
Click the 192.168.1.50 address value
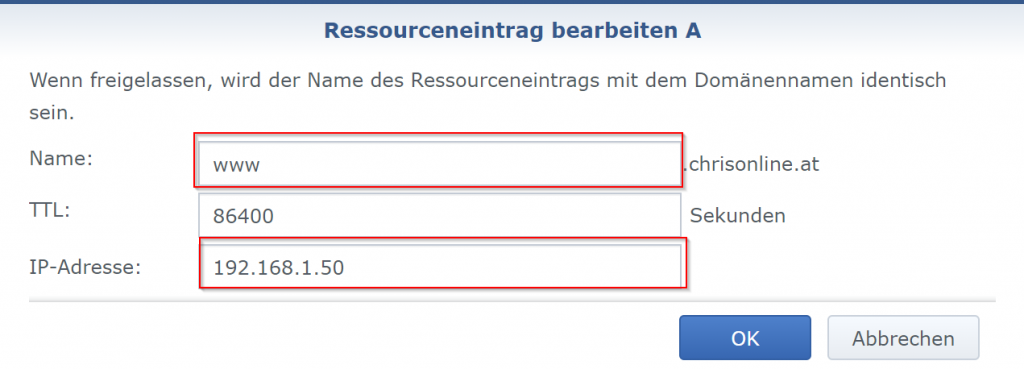(279, 267)
